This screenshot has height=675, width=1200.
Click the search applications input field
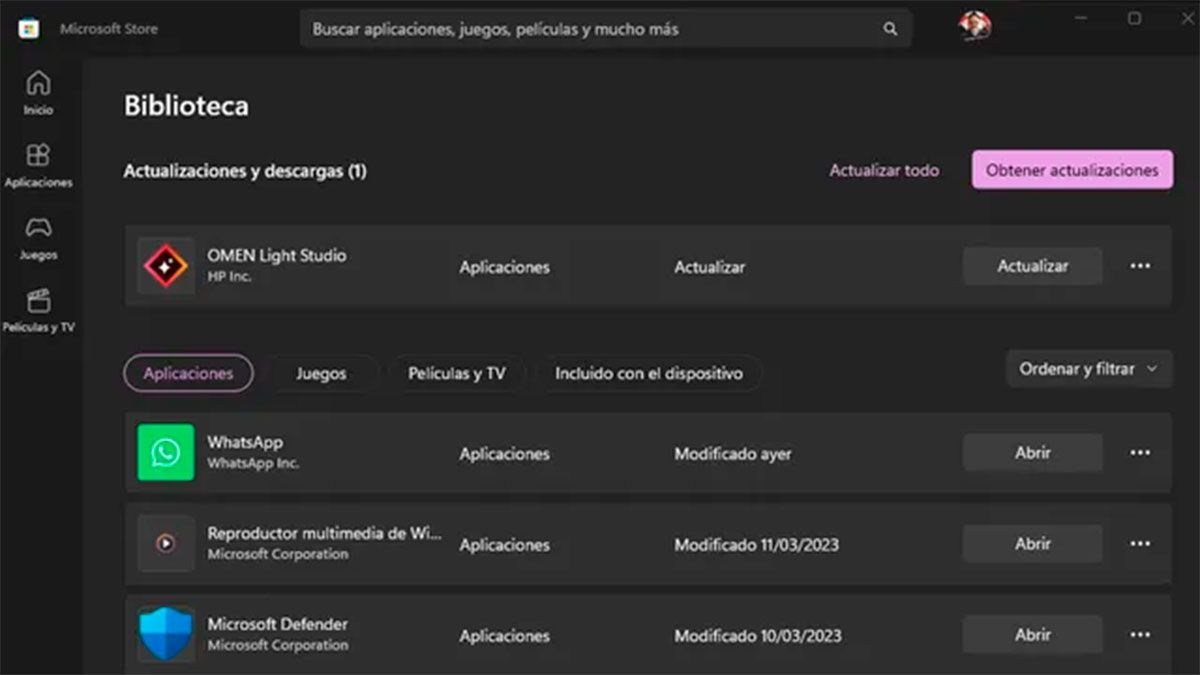pos(600,29)
